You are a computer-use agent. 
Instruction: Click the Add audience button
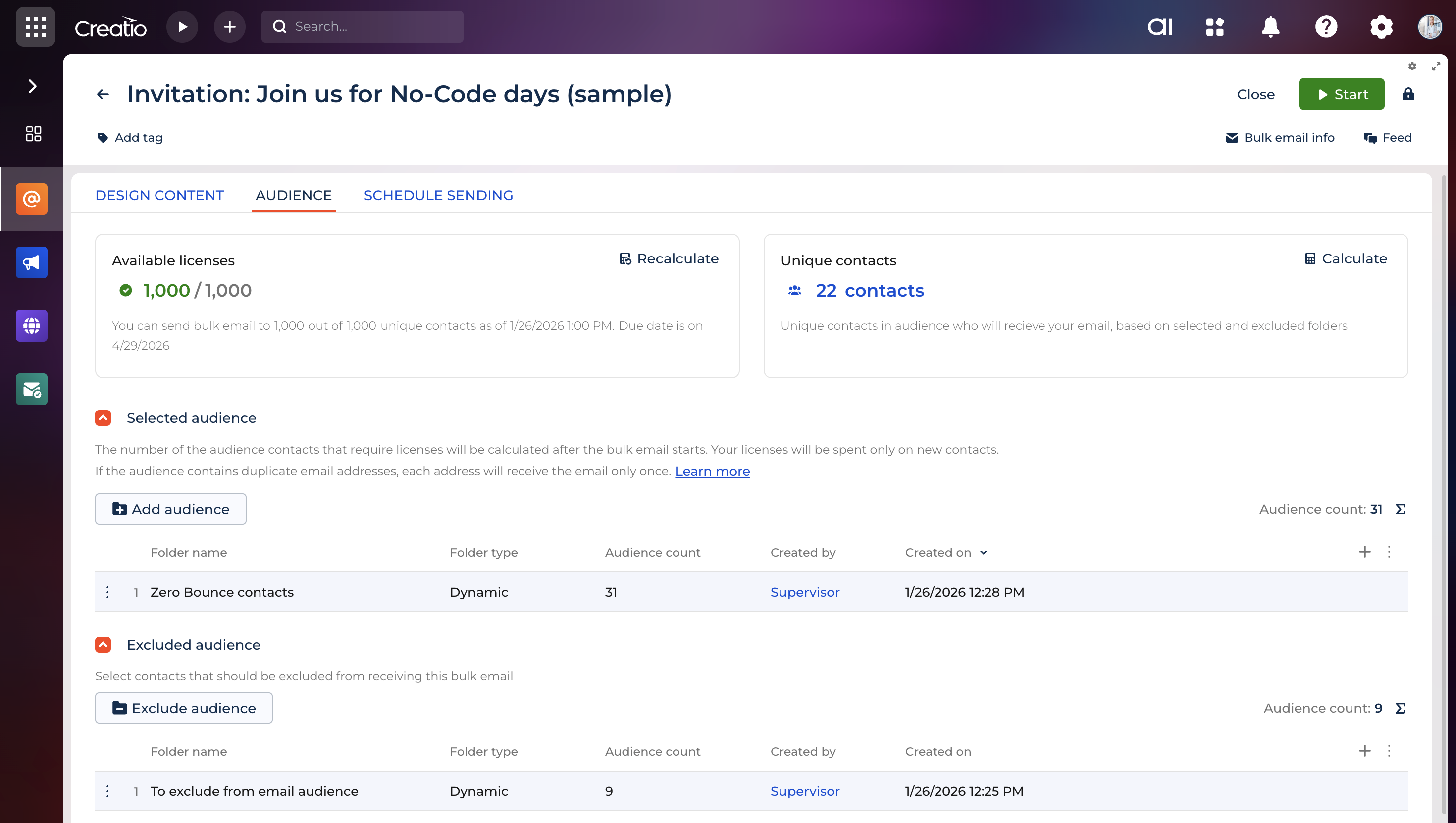pos(171,509)
